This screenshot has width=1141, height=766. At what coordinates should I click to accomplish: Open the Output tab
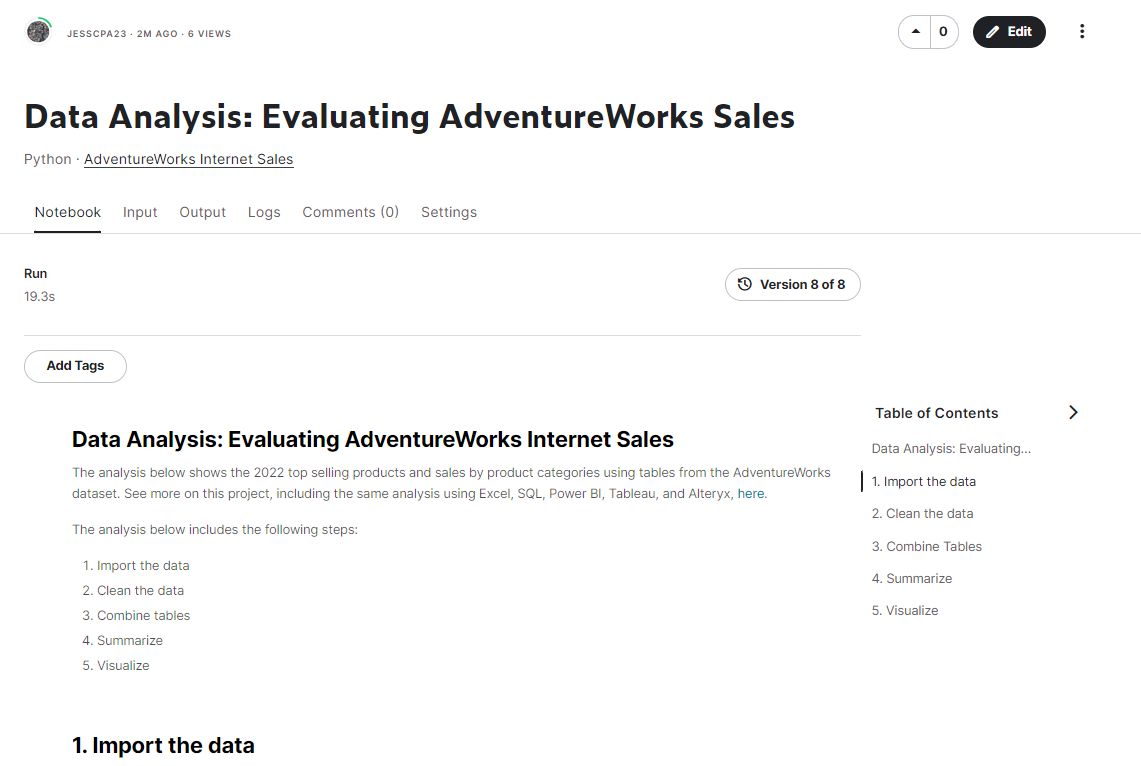pyautogui.click(x=202, y=212)
